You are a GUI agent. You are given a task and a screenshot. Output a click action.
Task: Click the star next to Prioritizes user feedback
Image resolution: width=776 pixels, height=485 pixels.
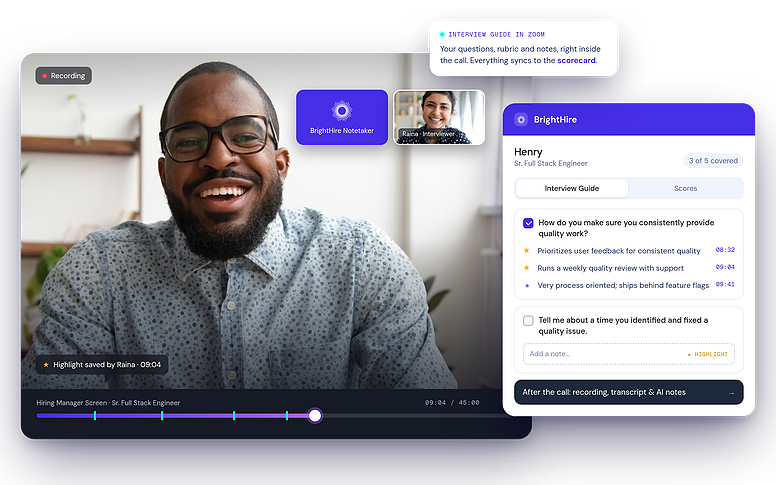(x=527, y=250)
